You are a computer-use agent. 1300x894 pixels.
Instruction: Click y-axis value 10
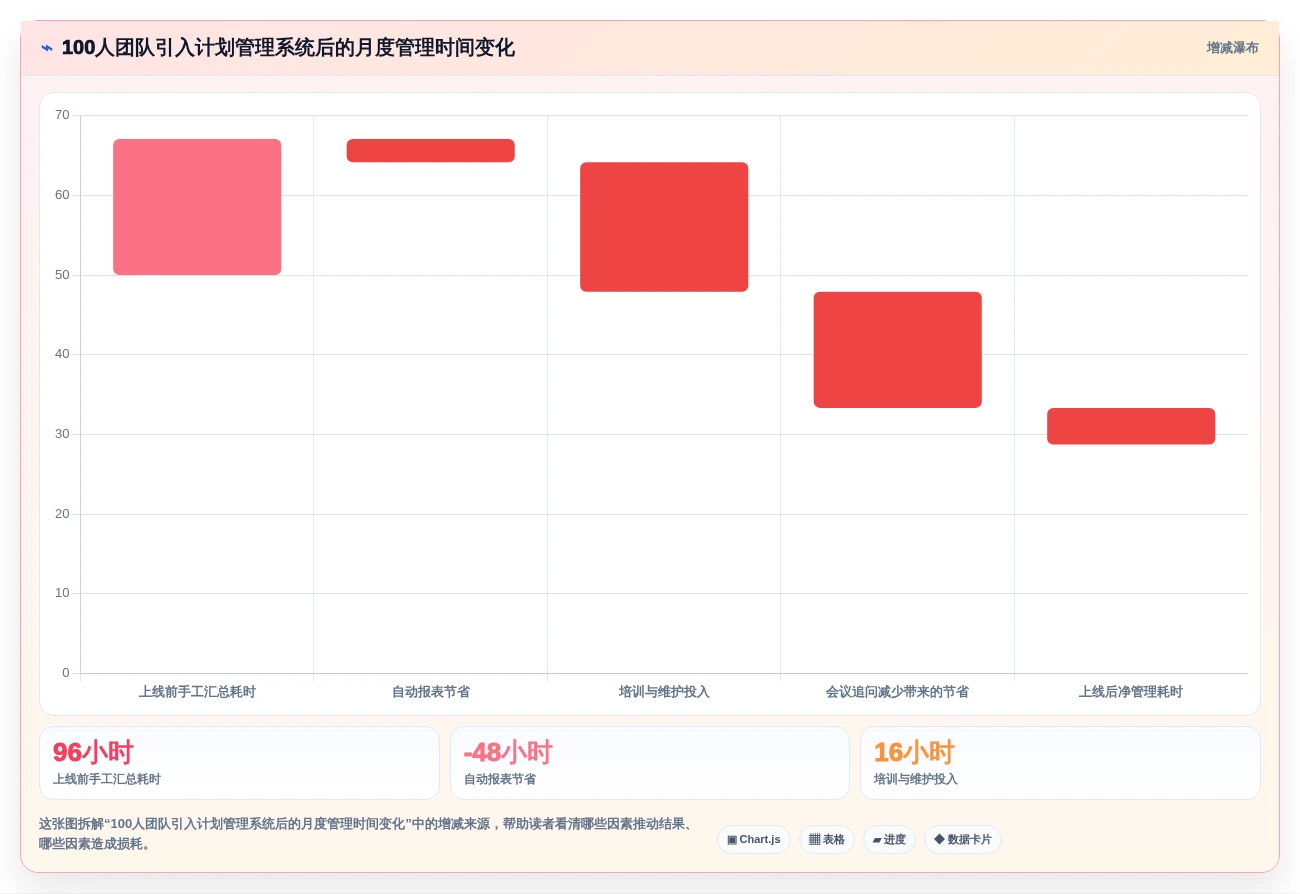pos(62,592)
